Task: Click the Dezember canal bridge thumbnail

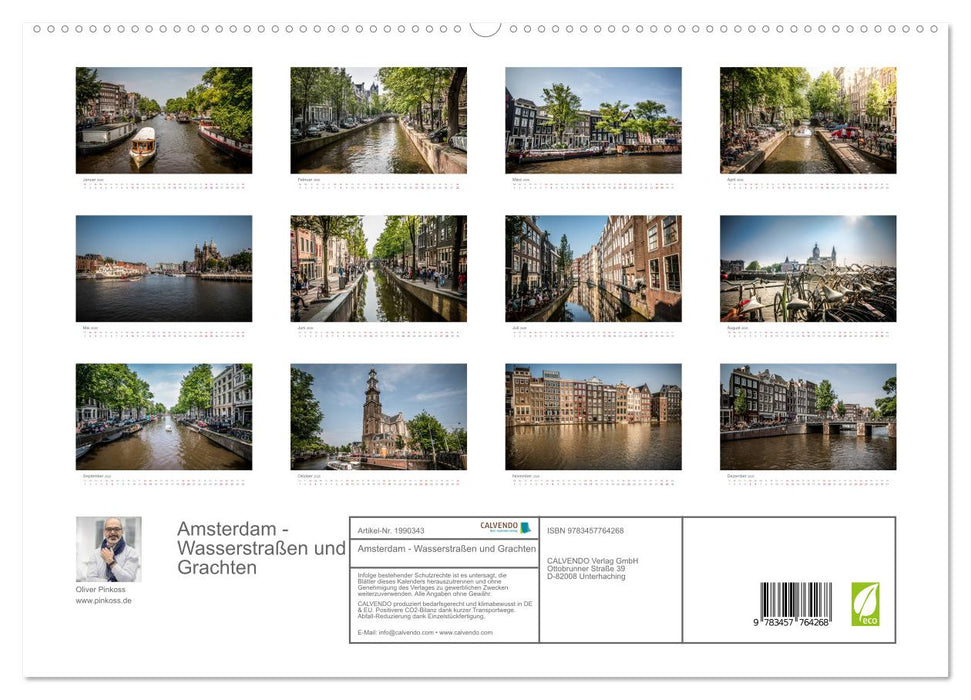Action: click(x=807, y=415)
